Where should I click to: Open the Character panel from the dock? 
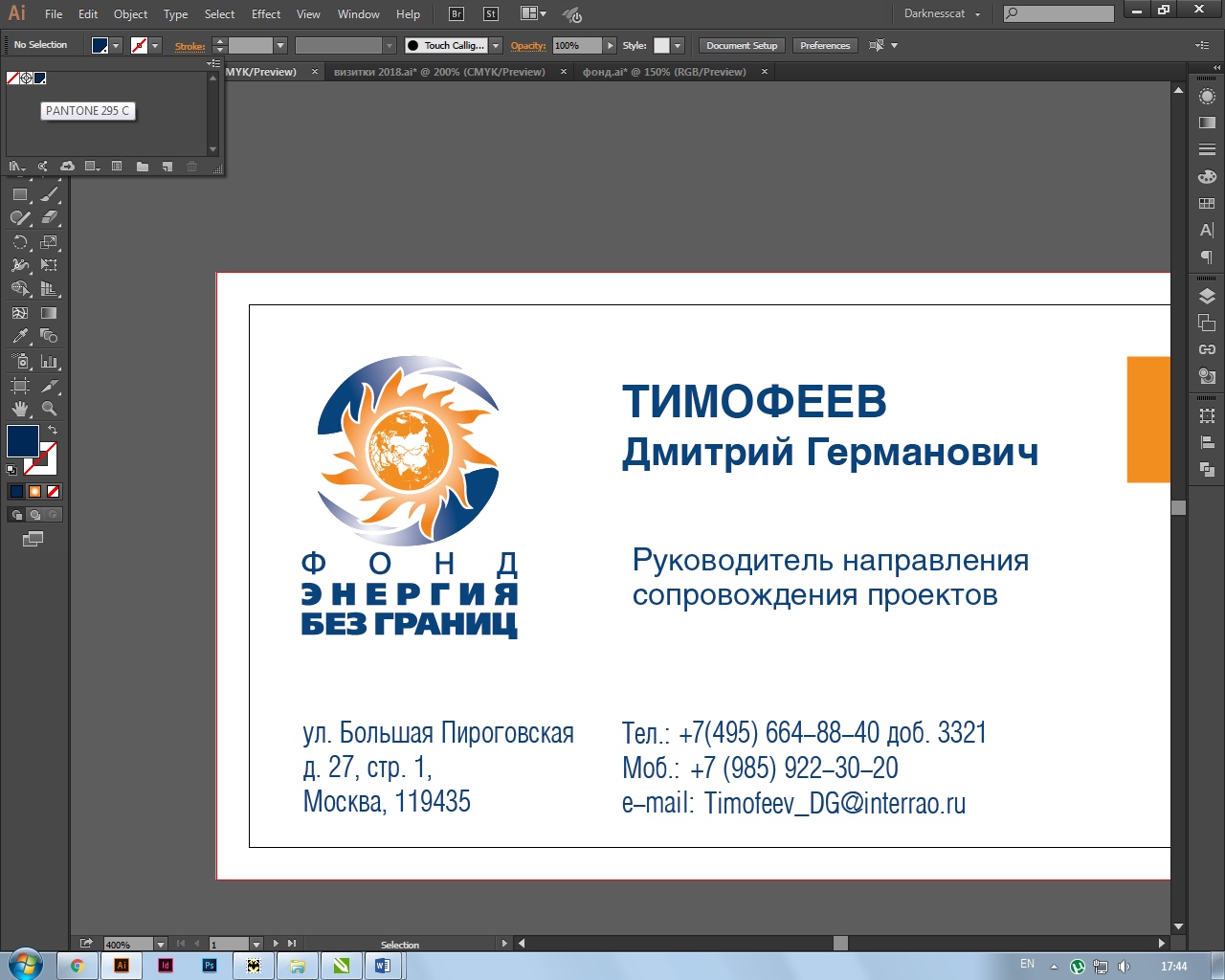point(1207,231)
